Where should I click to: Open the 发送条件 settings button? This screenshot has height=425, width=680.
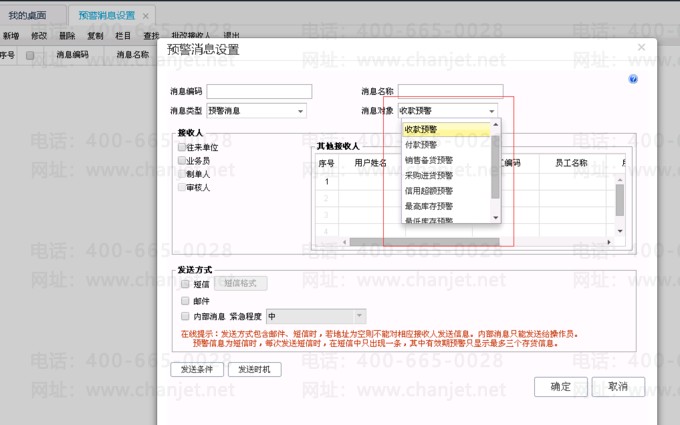[197, 369]
